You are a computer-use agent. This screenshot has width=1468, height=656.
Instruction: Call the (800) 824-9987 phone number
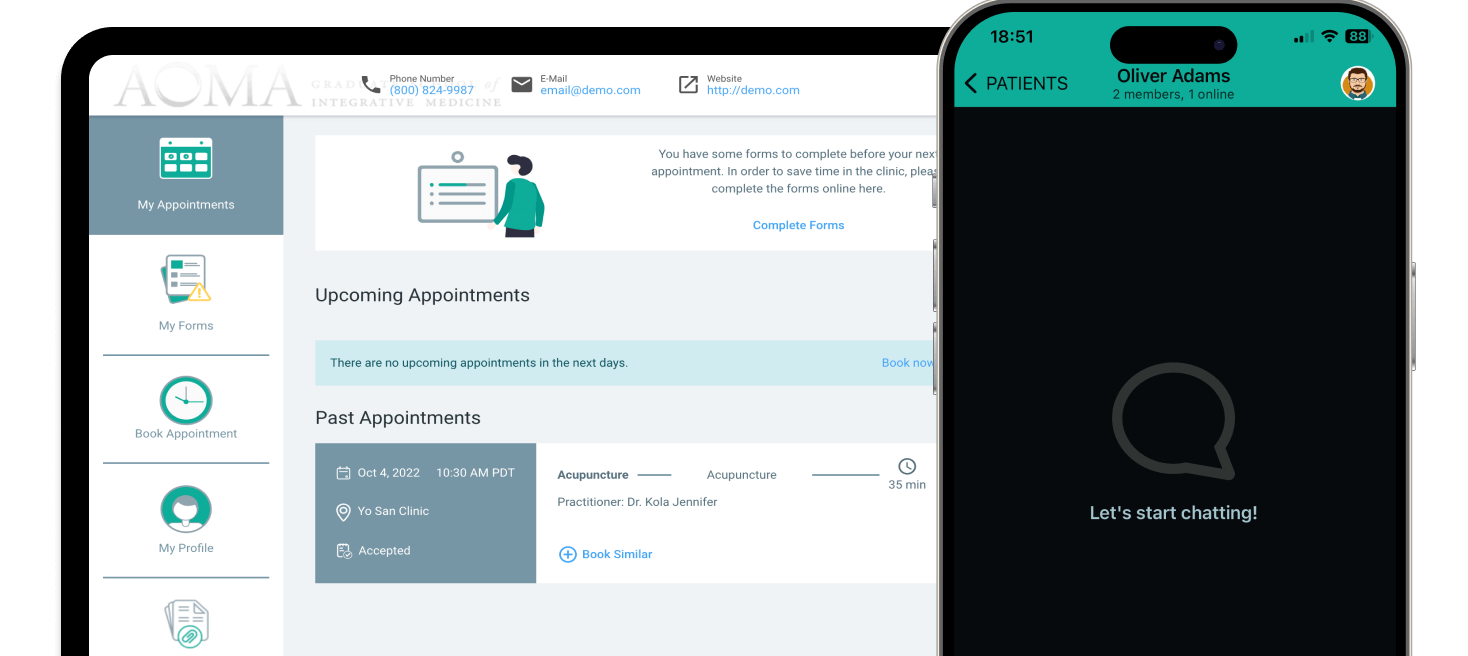point(431,90)
